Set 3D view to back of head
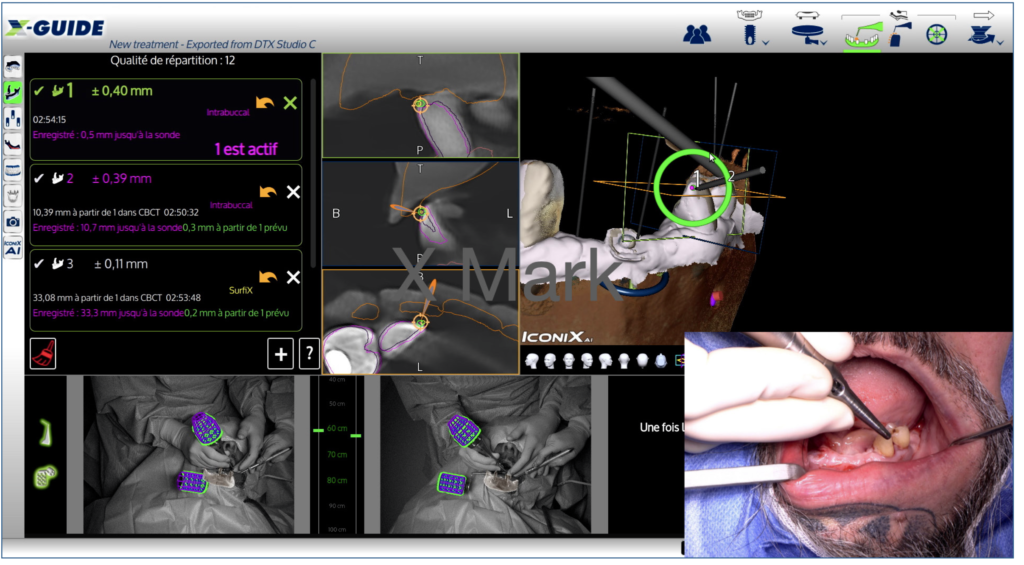This screenshot has height=565, width=1024. click(x=624, y=361)
